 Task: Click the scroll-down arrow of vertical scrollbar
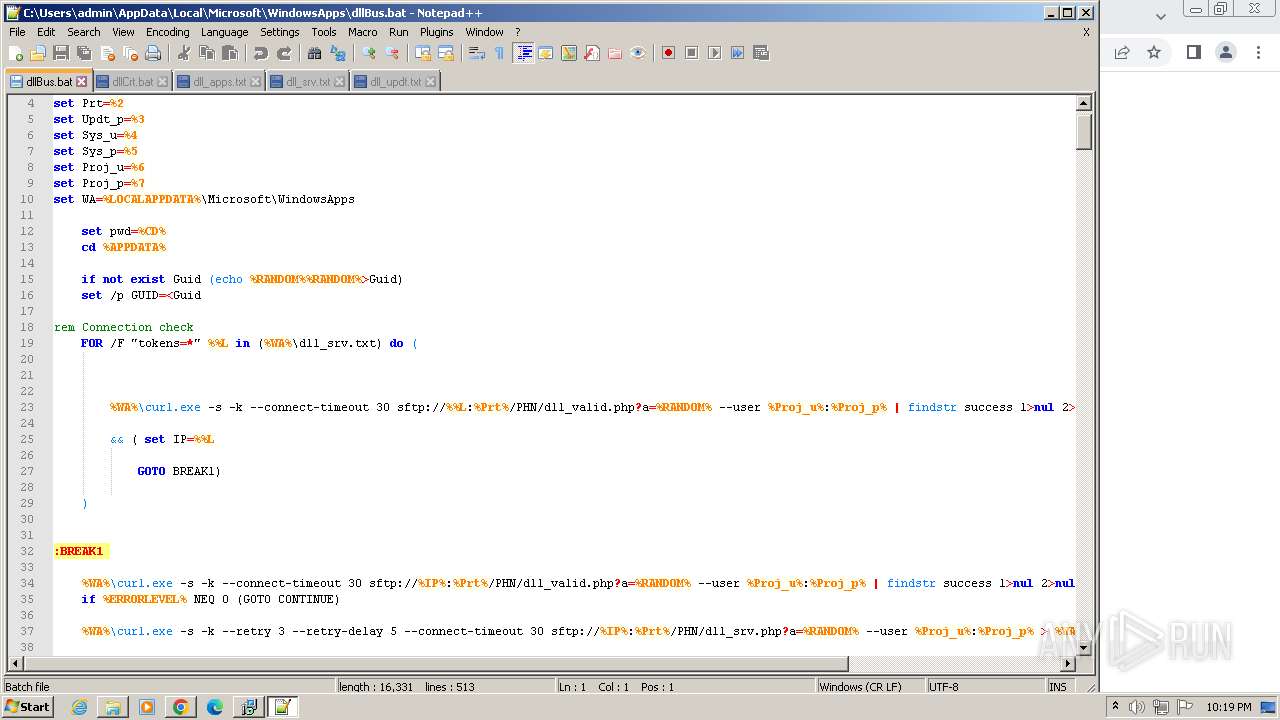(1083, 647)
